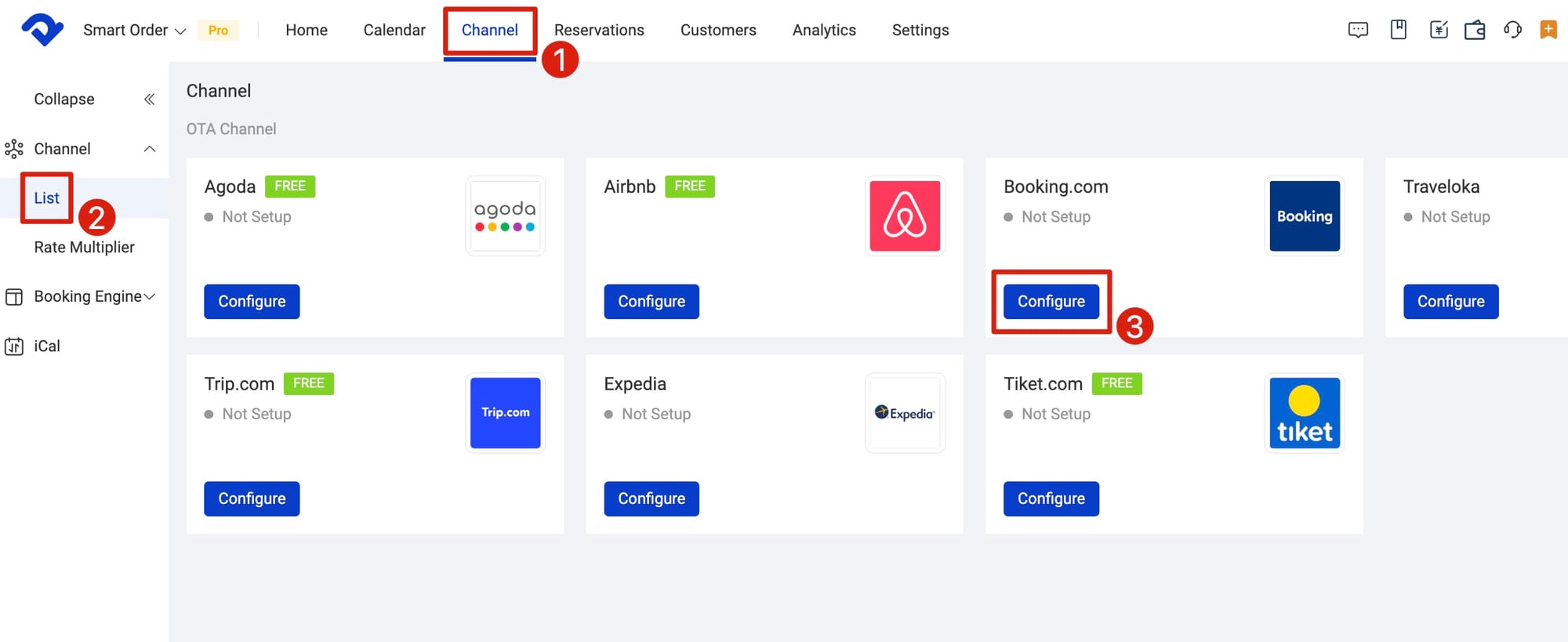The height and width of the screenshot is (642, 1568).
Task: Open the wallet icon in the header
Action: [x=1475, y=30]
